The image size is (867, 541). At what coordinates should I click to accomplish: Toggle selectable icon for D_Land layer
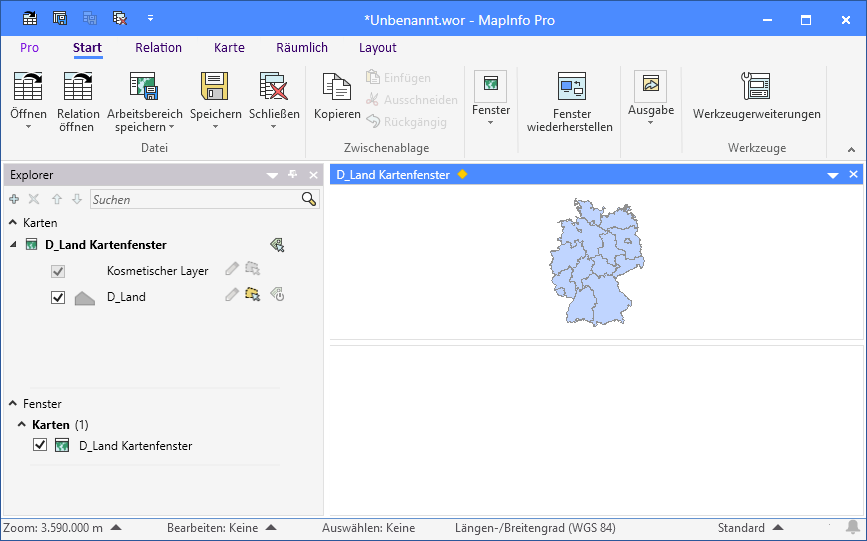(253, 294)
